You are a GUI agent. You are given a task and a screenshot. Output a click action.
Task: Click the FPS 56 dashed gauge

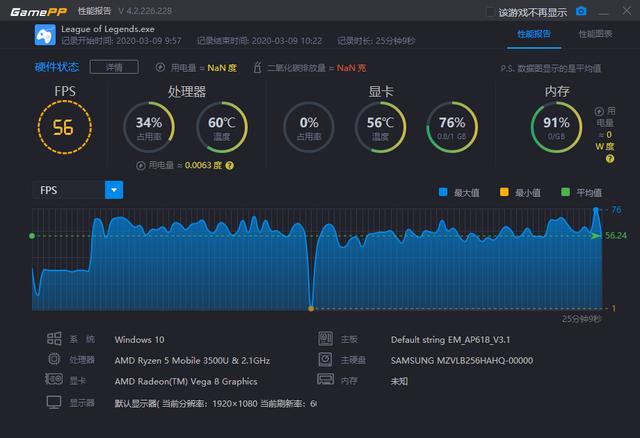tap(64, 127)
